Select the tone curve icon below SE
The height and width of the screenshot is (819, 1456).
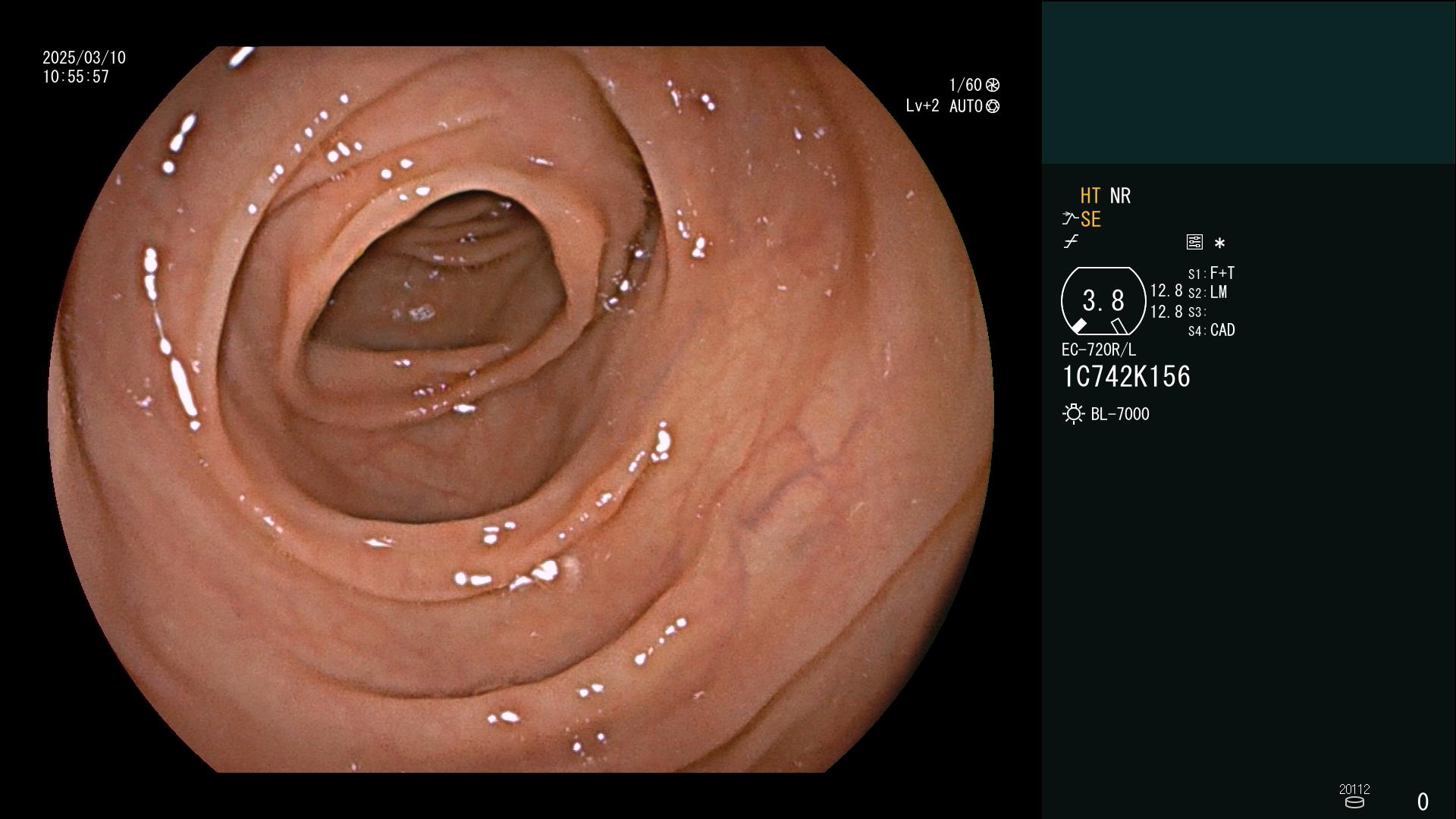pos(1071,242)
